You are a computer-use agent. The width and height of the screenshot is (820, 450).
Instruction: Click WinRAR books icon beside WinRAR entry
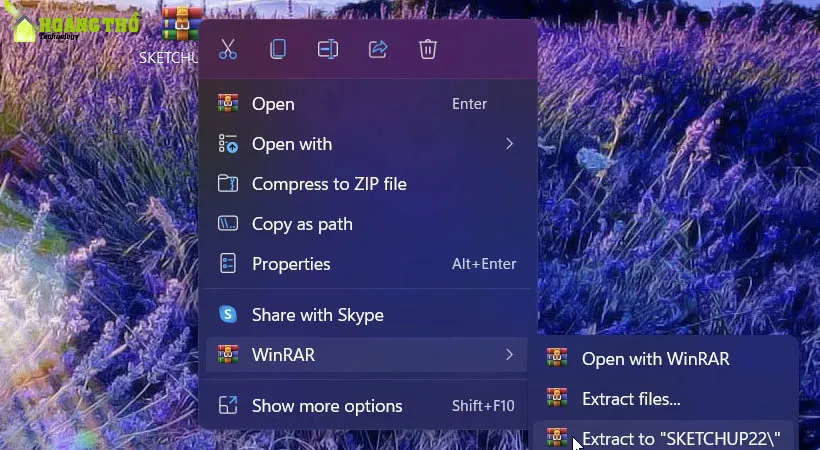pyautogui.click(x=228, y=354)
